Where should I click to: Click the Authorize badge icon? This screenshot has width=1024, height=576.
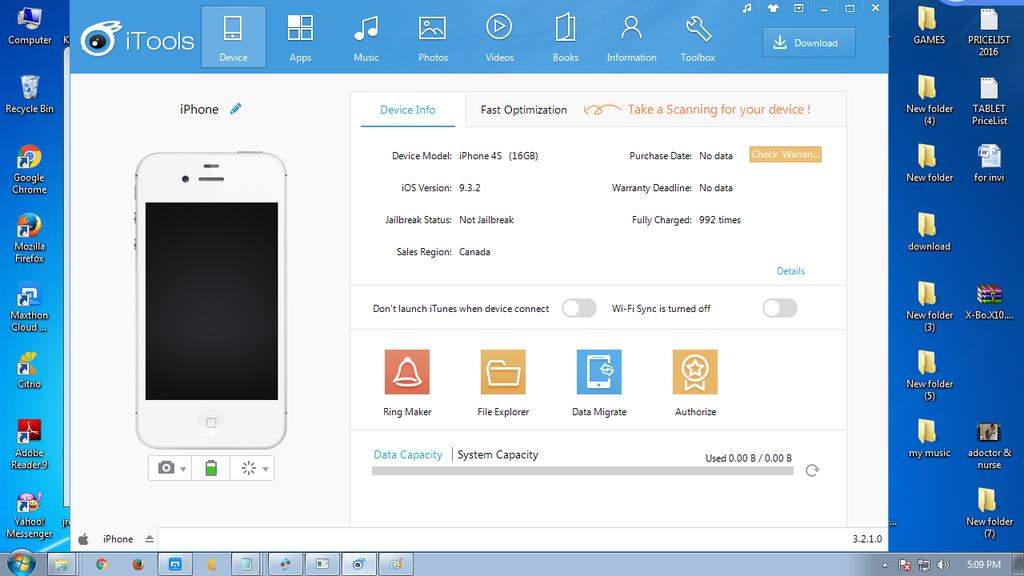point(695,372)
